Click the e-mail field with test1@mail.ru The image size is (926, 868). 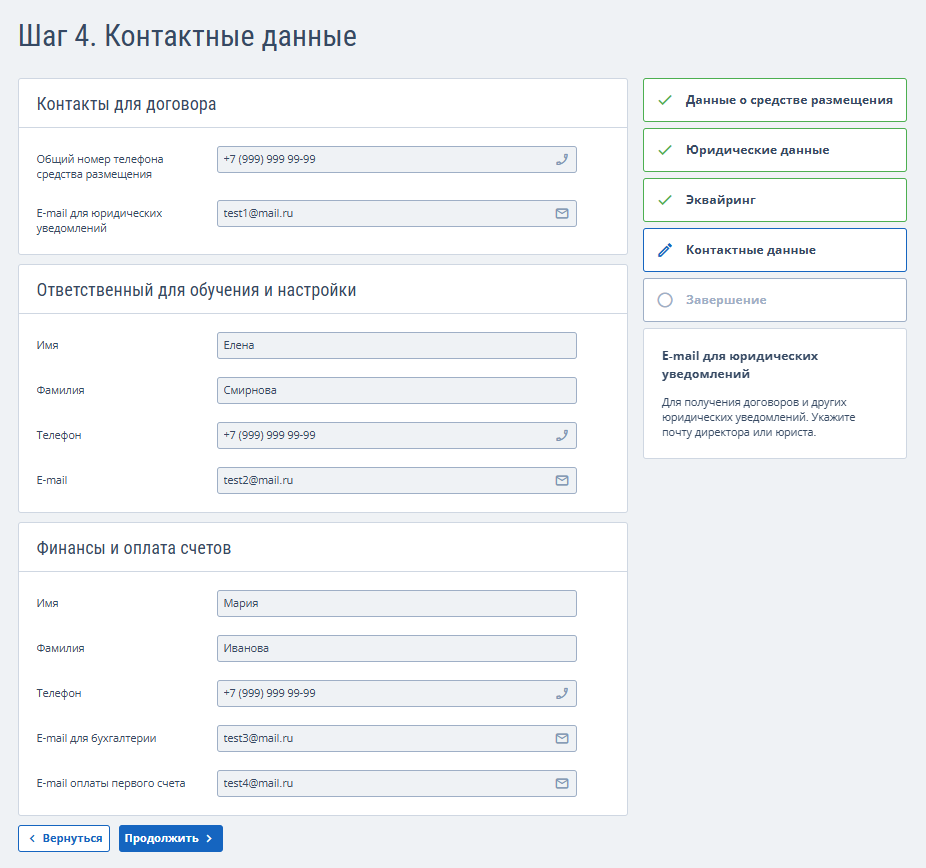pos(384,213)
